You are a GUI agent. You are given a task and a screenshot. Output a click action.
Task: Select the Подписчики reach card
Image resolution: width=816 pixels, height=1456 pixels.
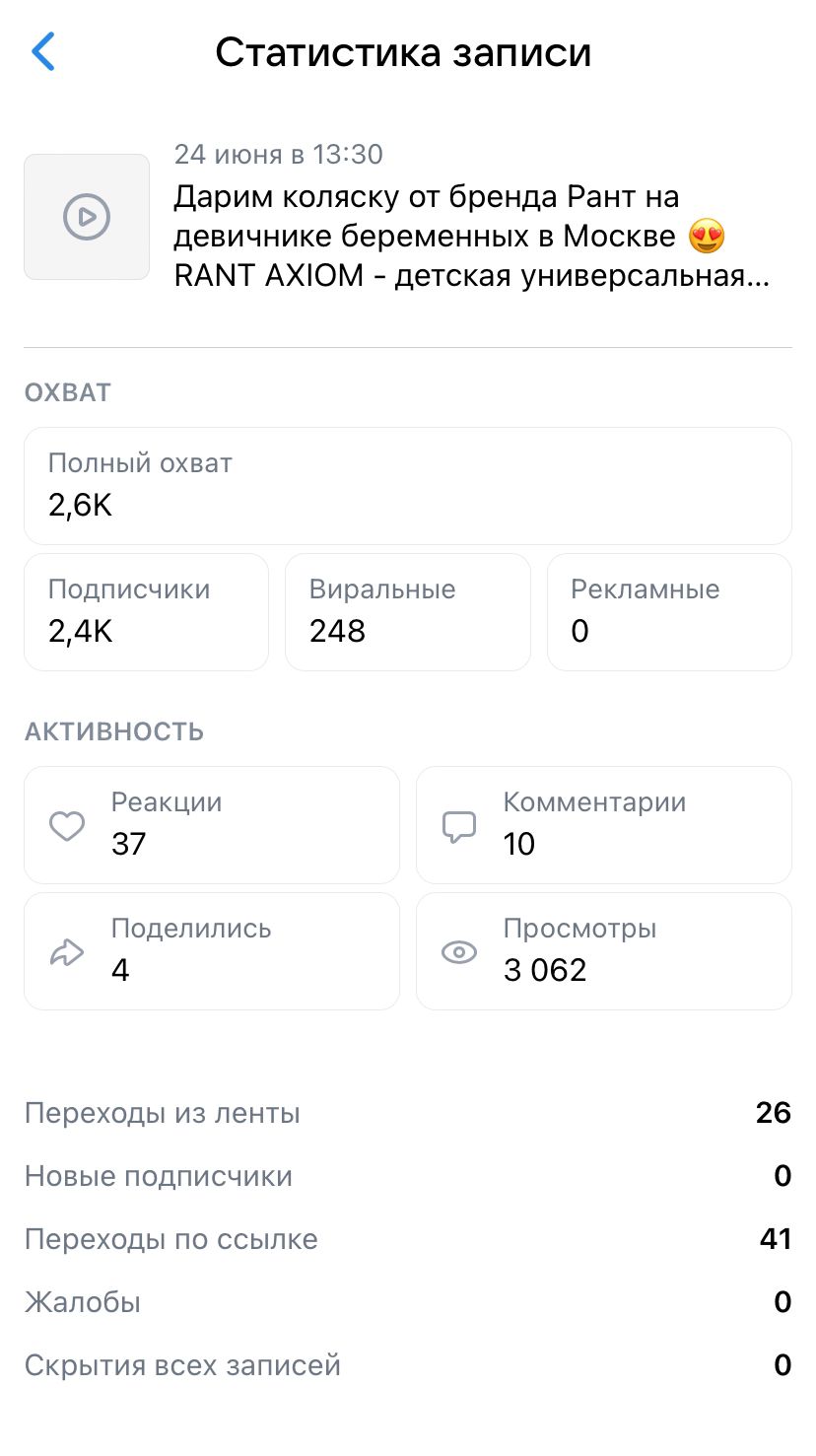(x=146, y=611)
